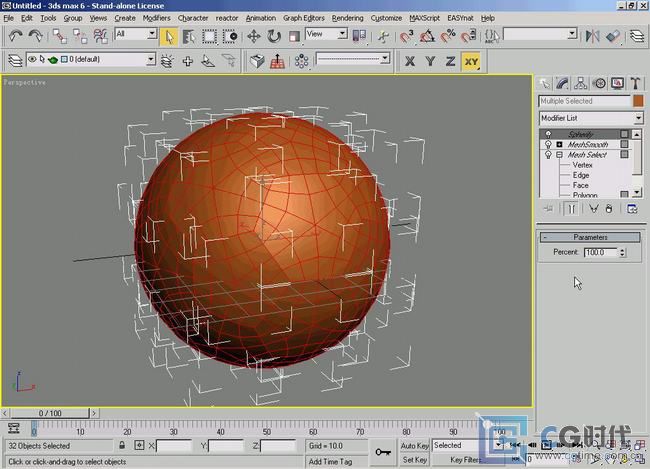Restrict to X axis

[x=410, y=61]
